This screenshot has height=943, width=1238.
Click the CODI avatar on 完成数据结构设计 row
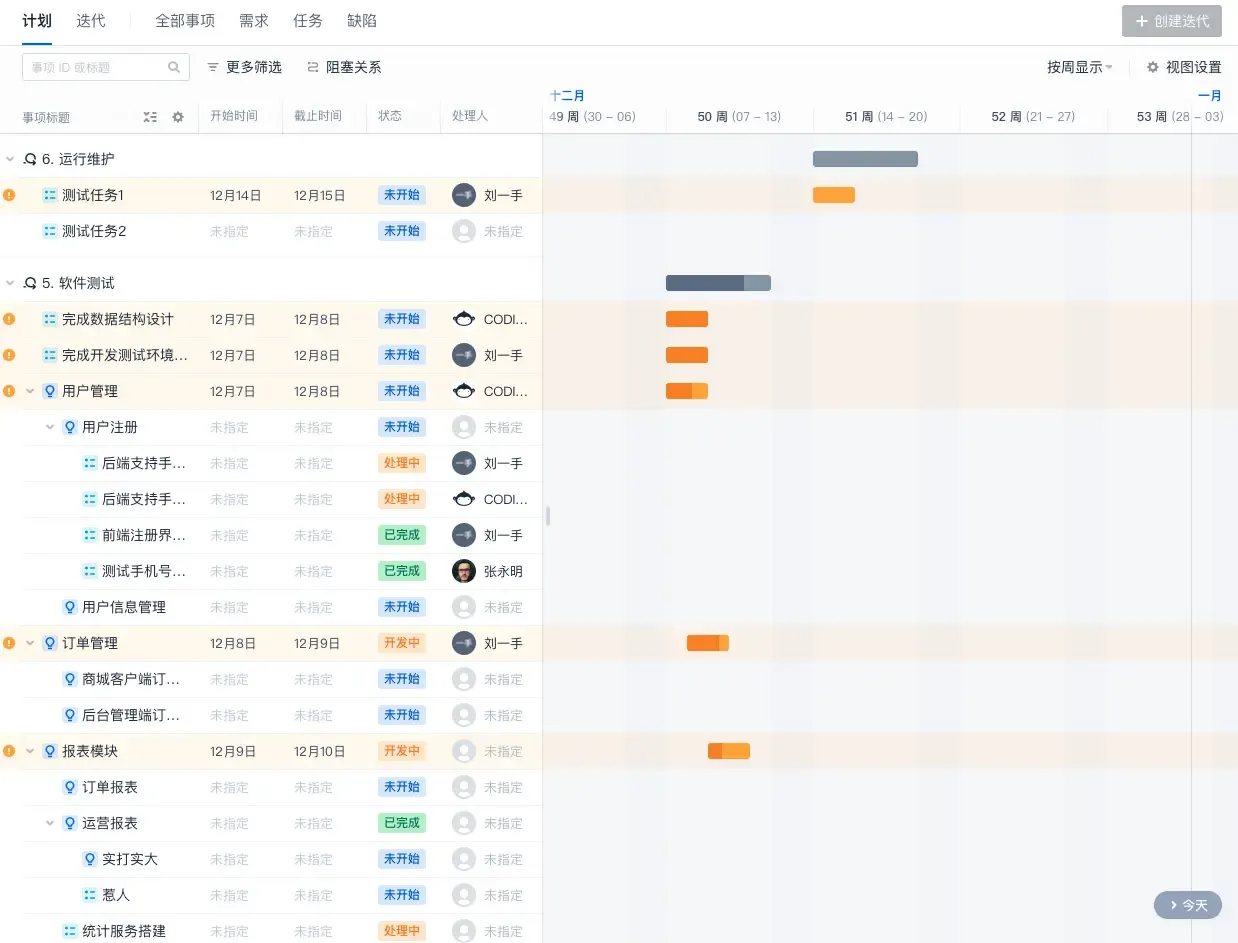[x=464, y=319]
